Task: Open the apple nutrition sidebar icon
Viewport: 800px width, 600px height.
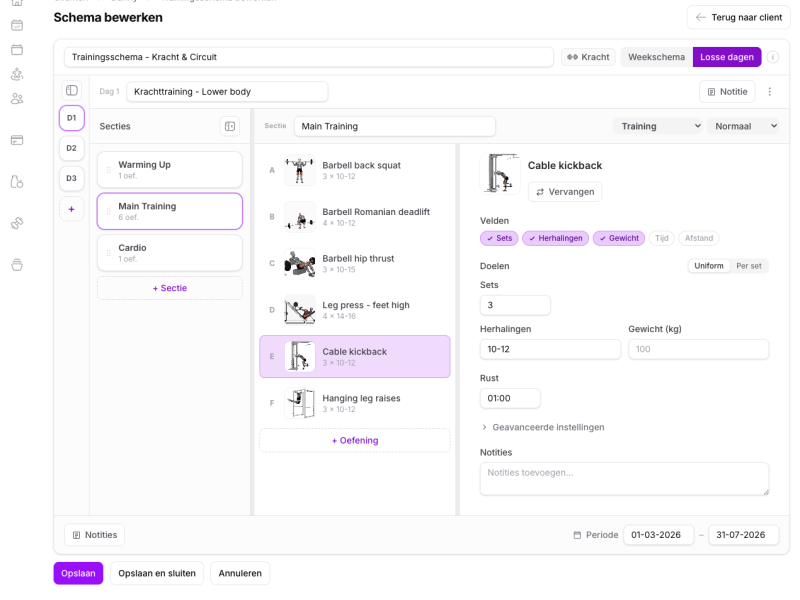Action: coord(17,182)
